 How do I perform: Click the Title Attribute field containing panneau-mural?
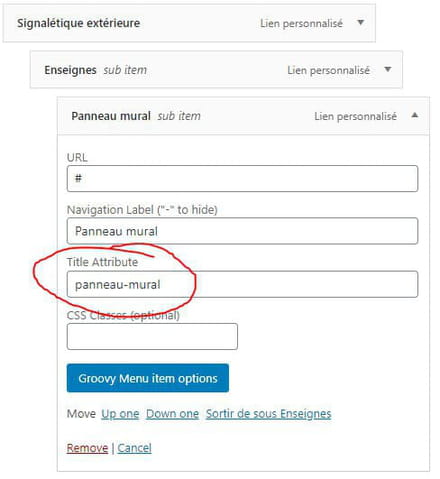pyautogui.click(x=242, y=284)
